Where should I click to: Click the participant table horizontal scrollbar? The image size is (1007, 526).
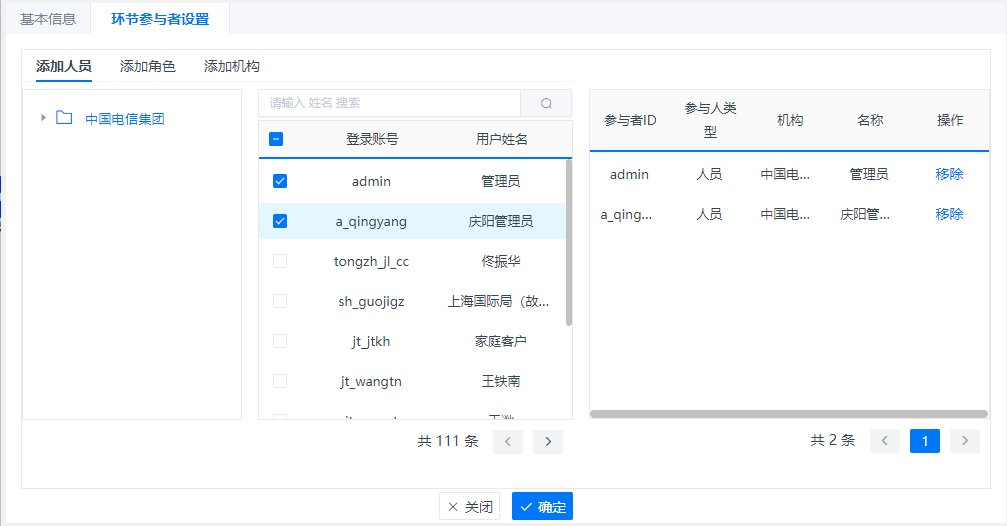point(789,414)
